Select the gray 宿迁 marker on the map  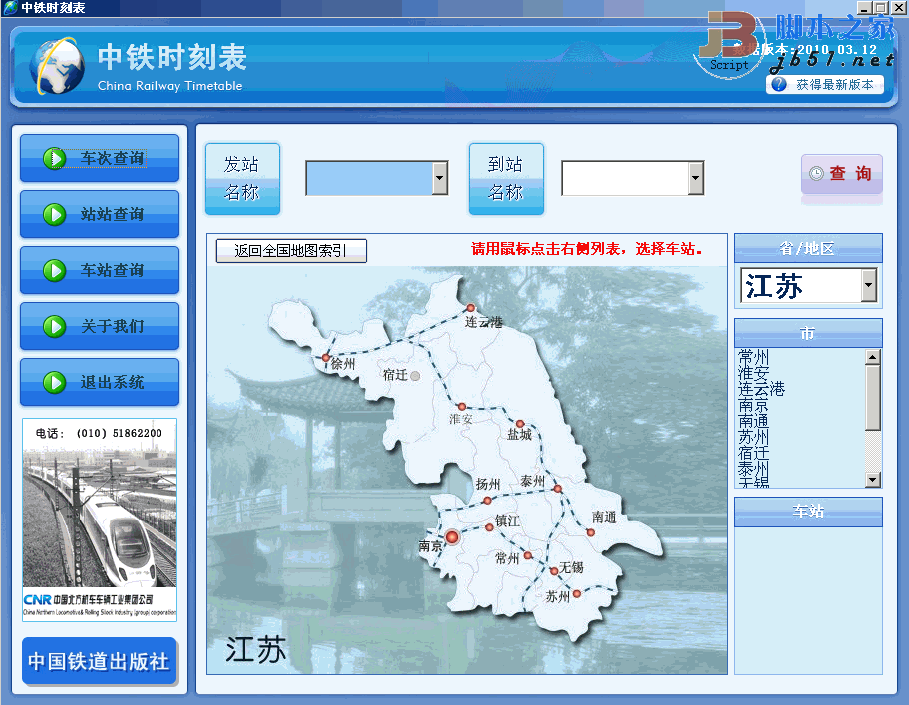coord(415,376)
